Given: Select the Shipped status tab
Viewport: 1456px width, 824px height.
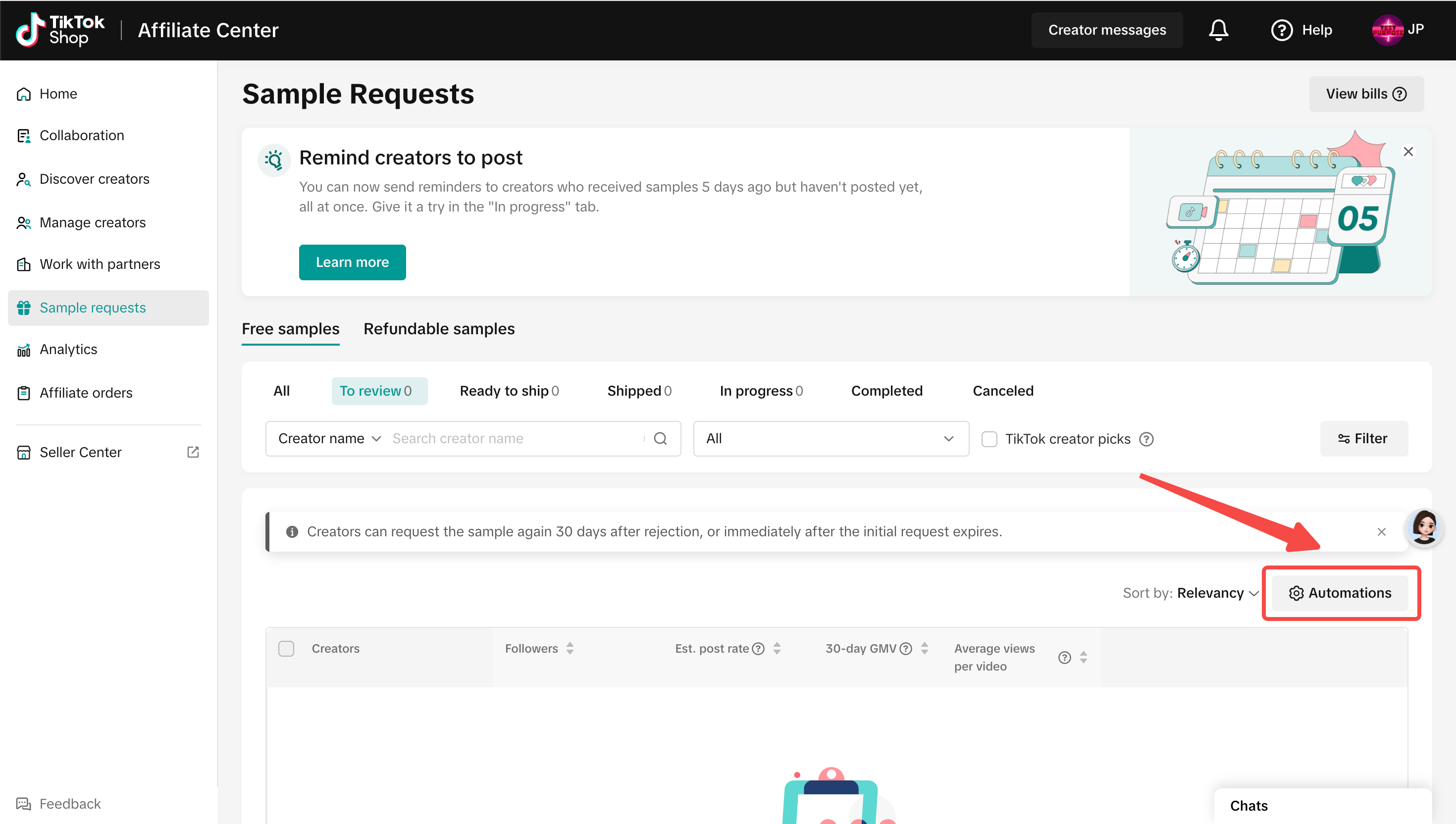Looking at the screenshot, I should 639,391.
